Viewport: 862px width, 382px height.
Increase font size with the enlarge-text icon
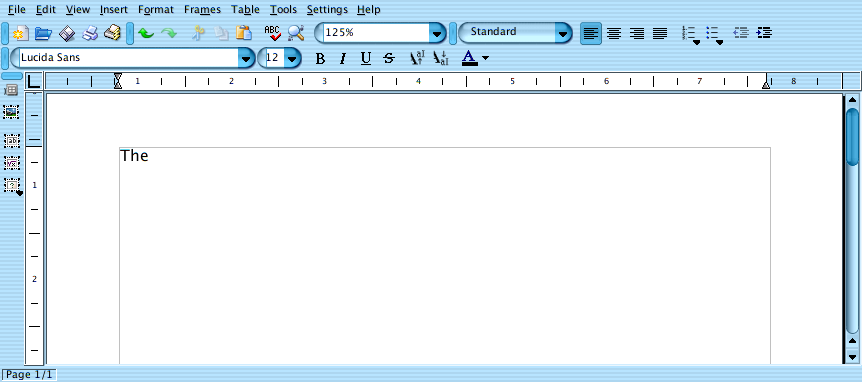[418, 58]
